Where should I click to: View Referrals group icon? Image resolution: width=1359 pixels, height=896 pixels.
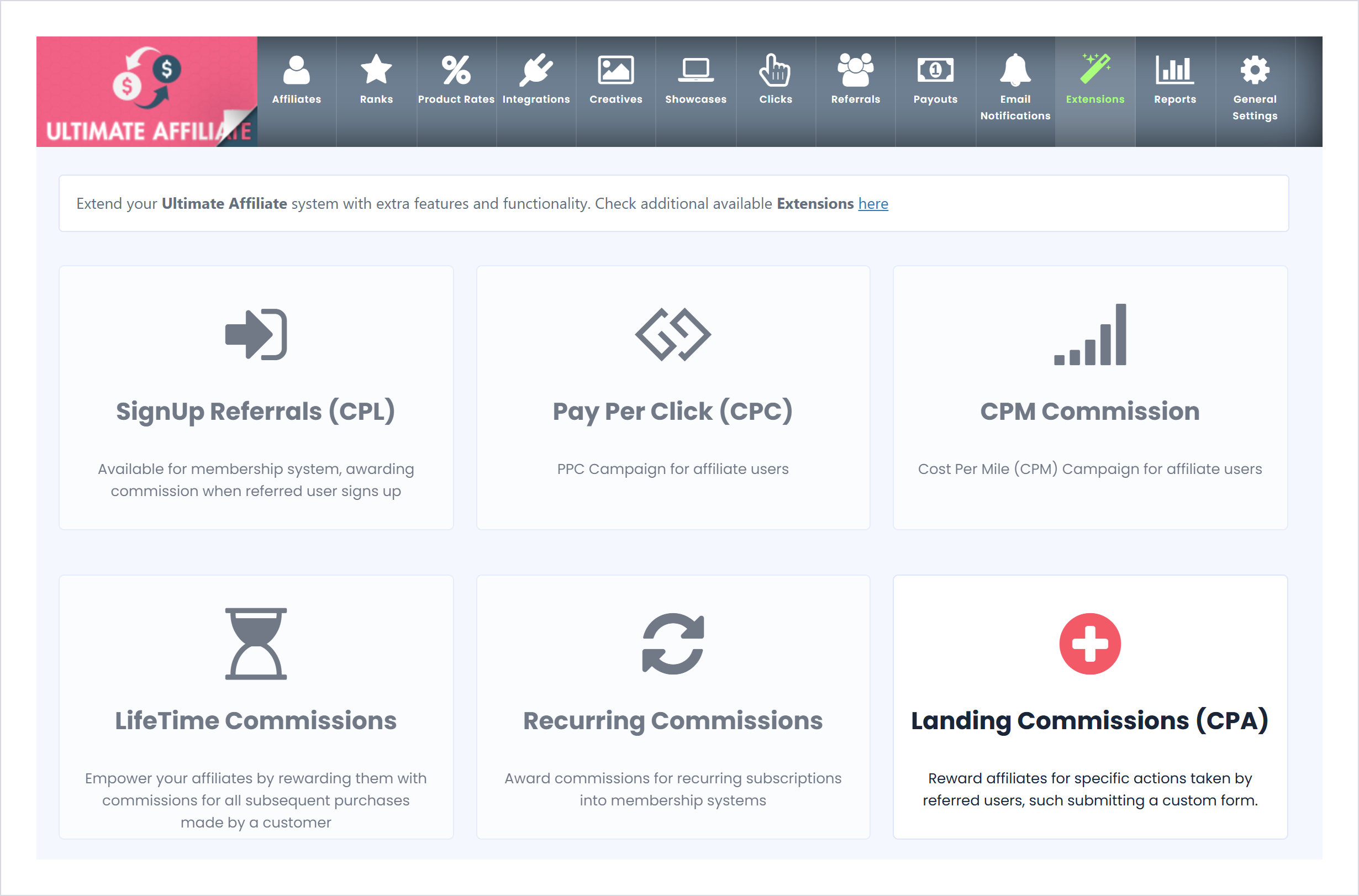(x=855, y=70)
